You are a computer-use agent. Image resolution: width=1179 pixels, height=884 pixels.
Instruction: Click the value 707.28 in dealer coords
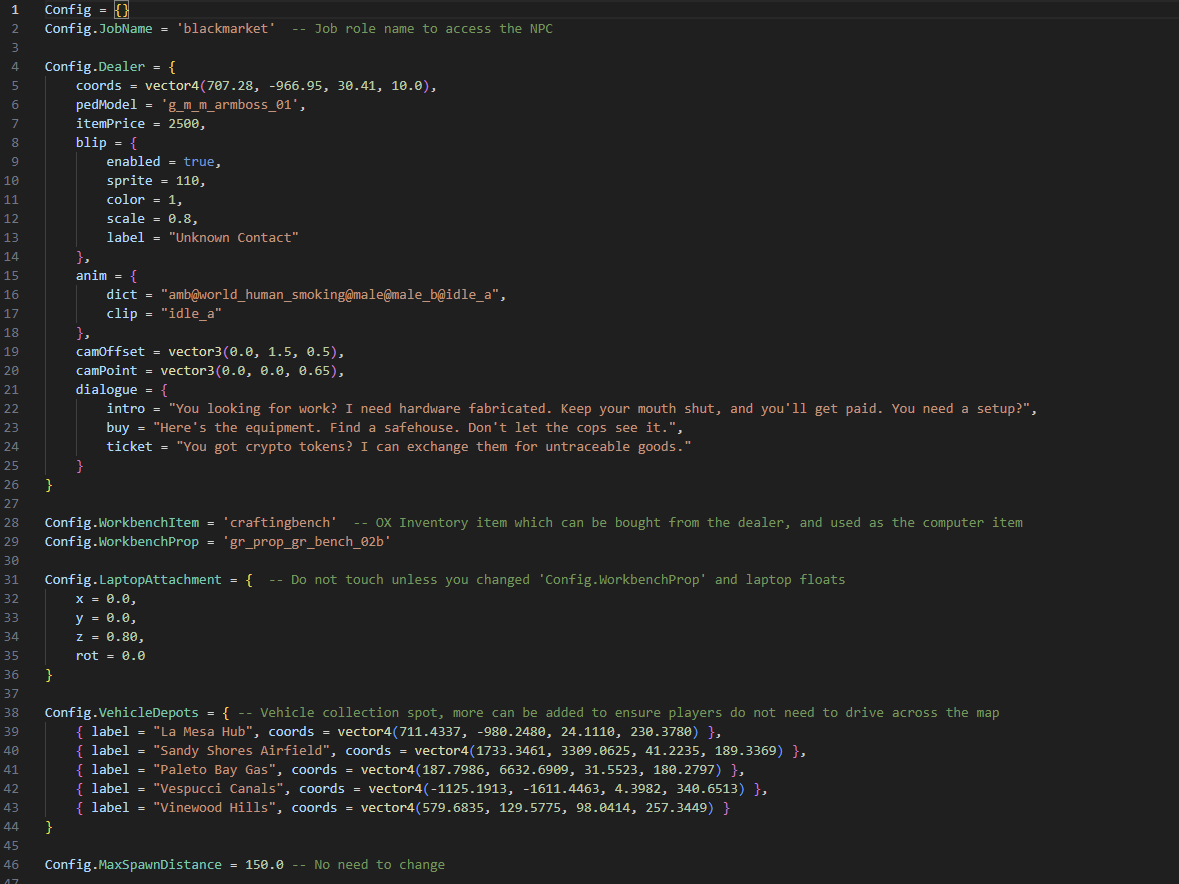click(230, 86)
